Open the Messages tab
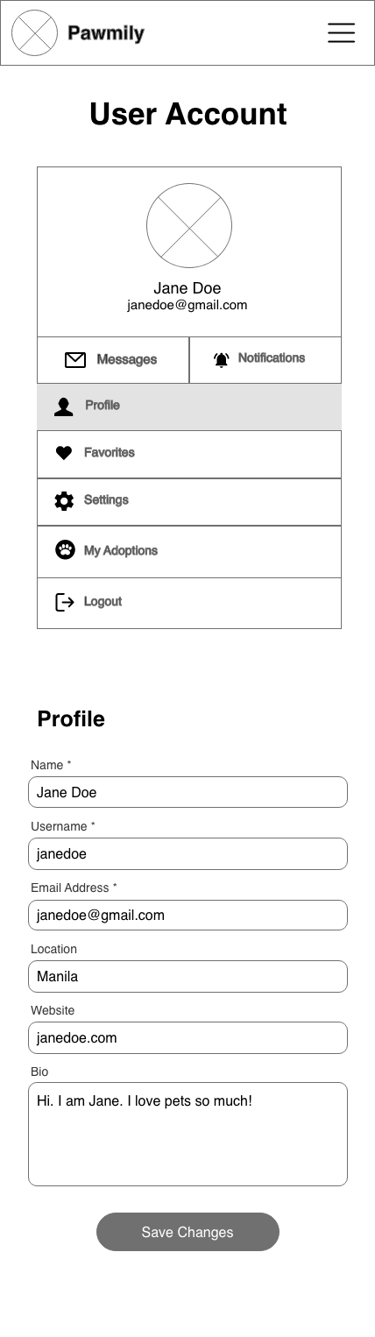 pyautogui.click(x=113, y=360)
